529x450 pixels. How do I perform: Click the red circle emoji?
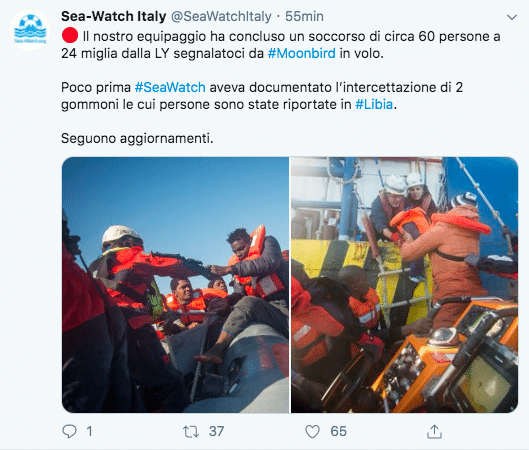[x=70, y=35]
